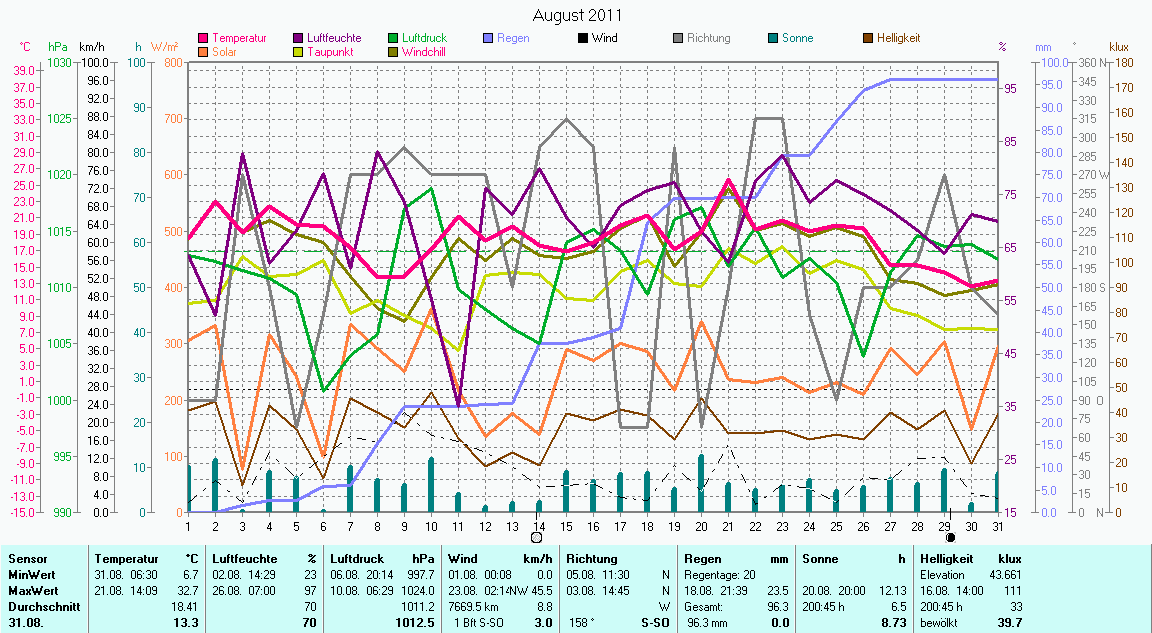Screen dimensions: 1152x633
Task: Click the green Luftdruck legend swatch
Action: (393, 39)
